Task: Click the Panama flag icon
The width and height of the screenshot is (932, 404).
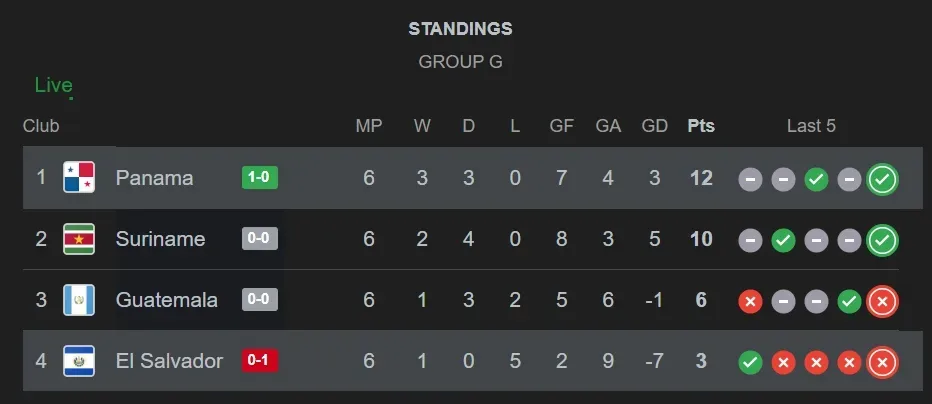Action: [x=79, y=178]
